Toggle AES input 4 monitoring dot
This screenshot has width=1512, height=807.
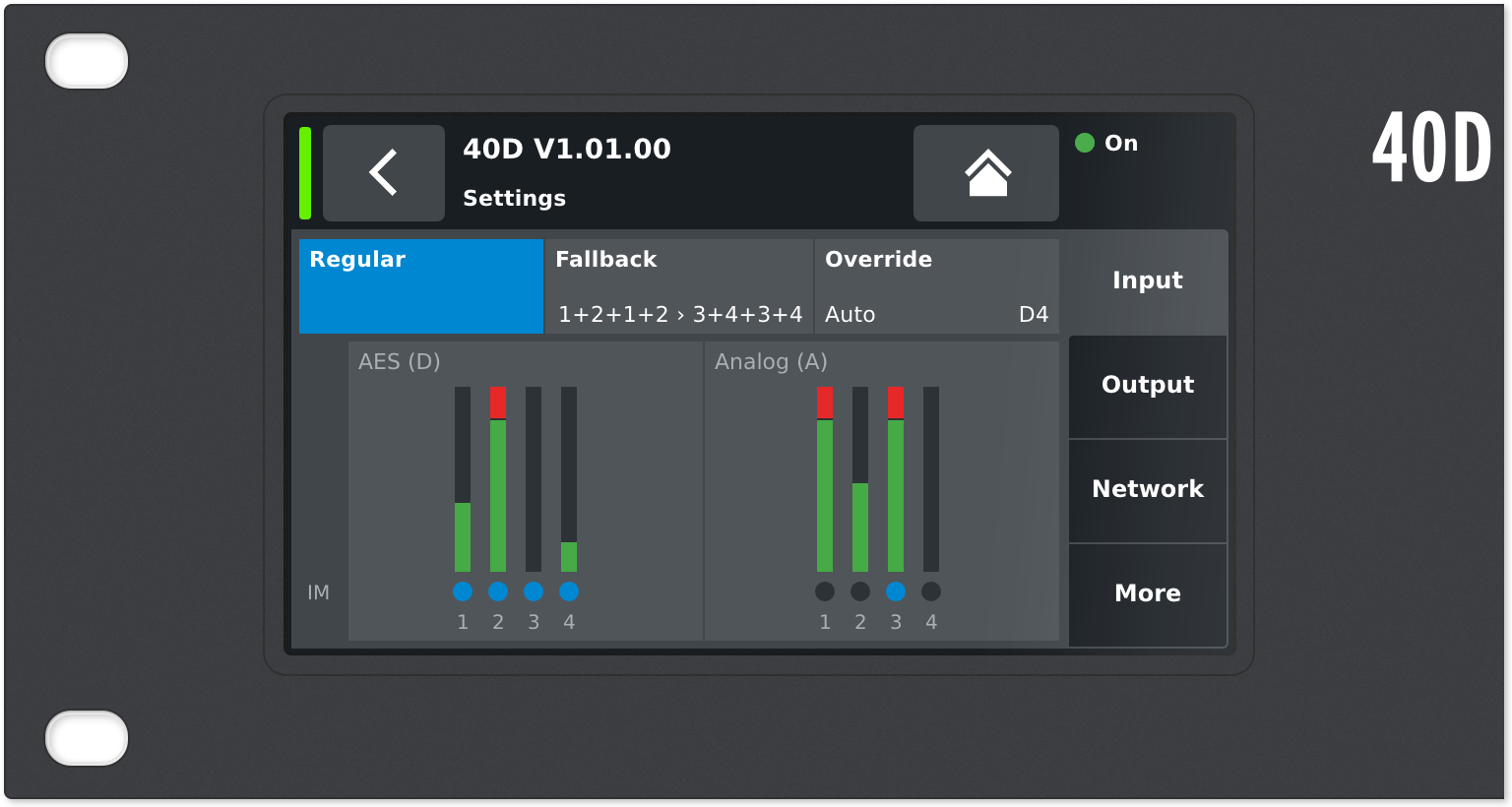(569, 591)
